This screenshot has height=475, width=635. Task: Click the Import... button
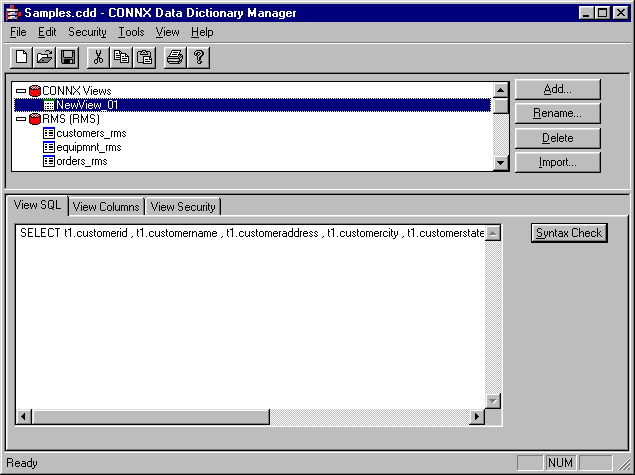click(x=558, y=162)
